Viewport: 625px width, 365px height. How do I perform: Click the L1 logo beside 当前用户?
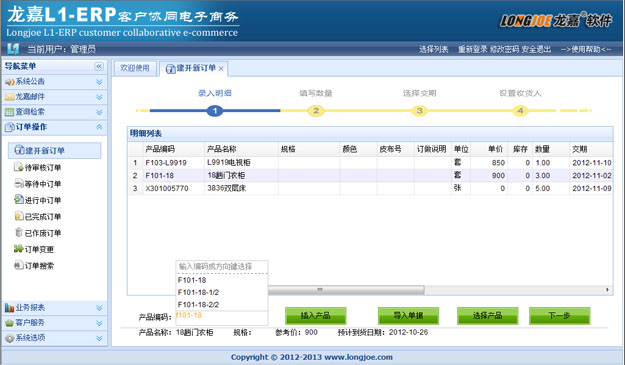[13, 49]
